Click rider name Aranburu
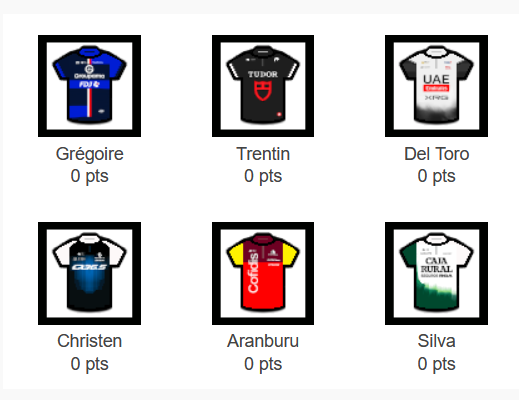This screenshot has height=400, width=519. pyautogui.click(x=263, y=341)
